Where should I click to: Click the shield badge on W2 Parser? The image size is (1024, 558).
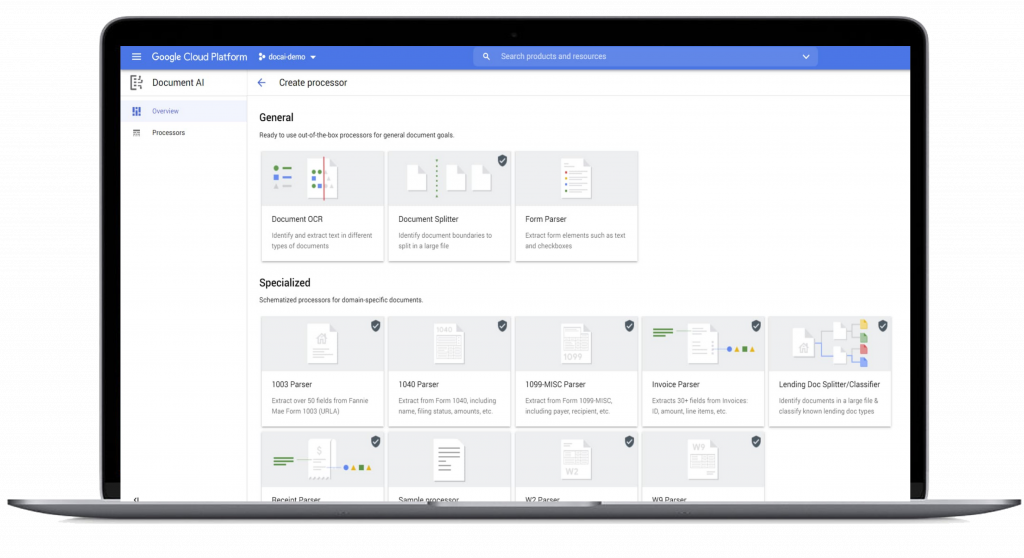click(x=629, y=442)
